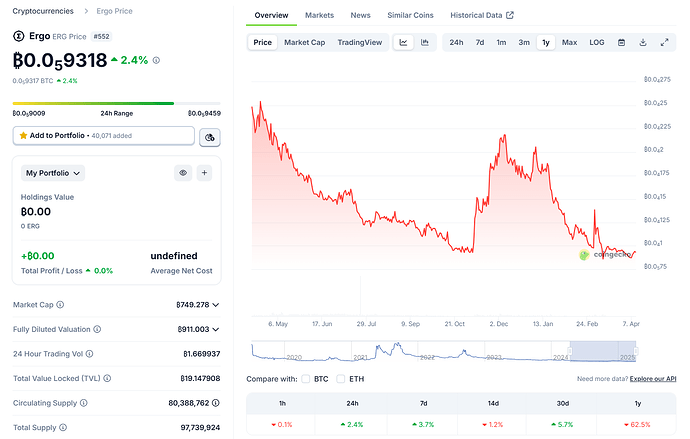Click the Holdings Value ₿0.00 amount

coord(36,212)
